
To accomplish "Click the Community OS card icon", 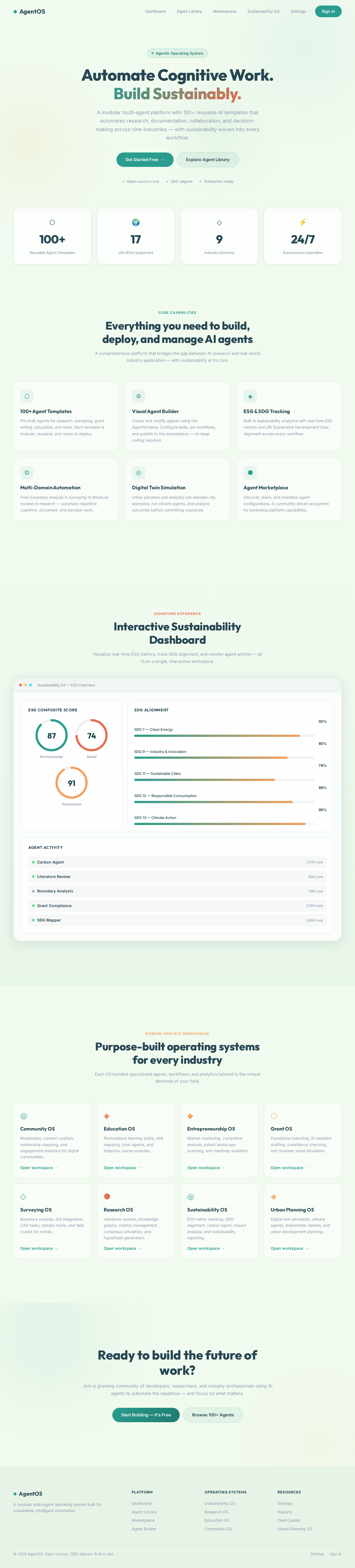I will [24, 1116].
